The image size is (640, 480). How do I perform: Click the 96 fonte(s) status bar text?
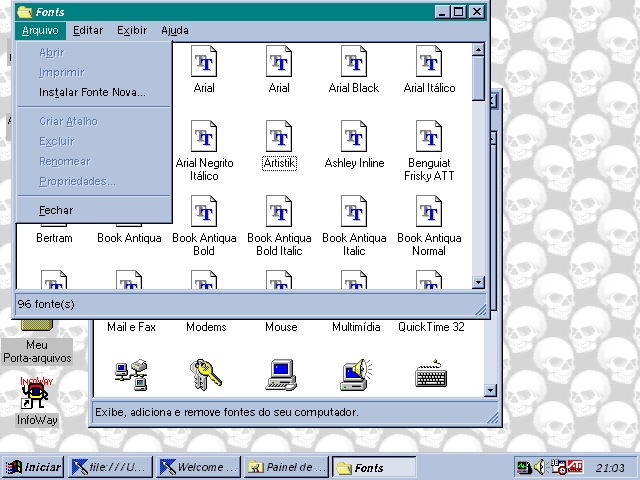46,304
